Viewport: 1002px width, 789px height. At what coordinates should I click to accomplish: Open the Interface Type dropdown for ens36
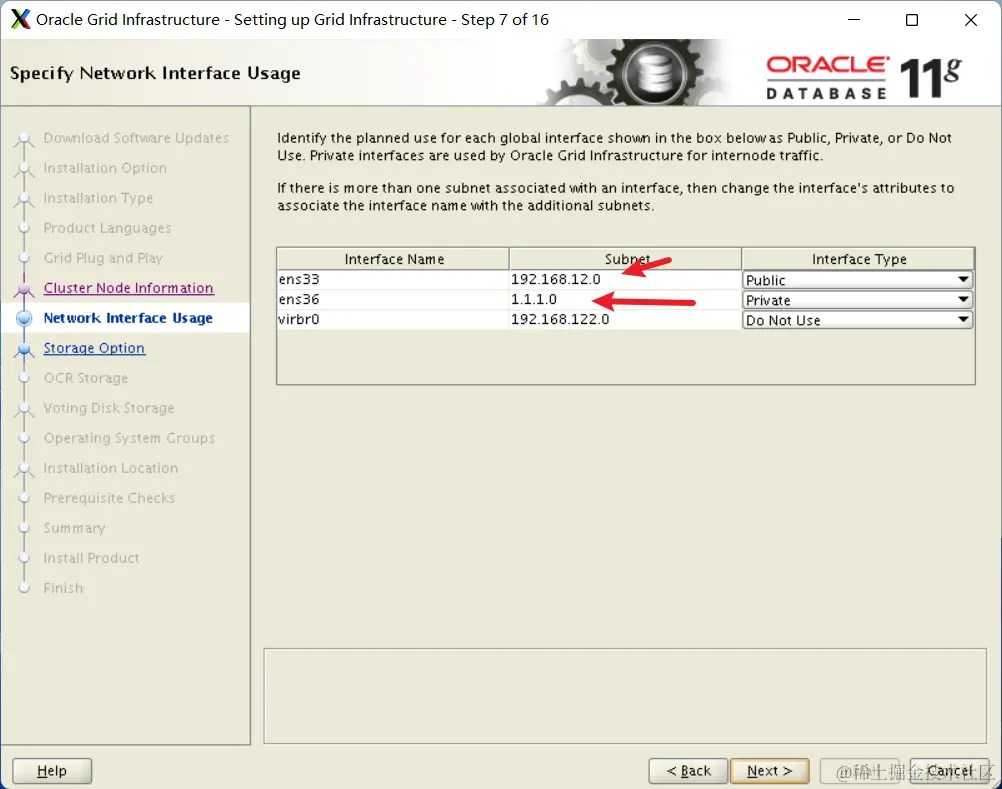[858, 300]
